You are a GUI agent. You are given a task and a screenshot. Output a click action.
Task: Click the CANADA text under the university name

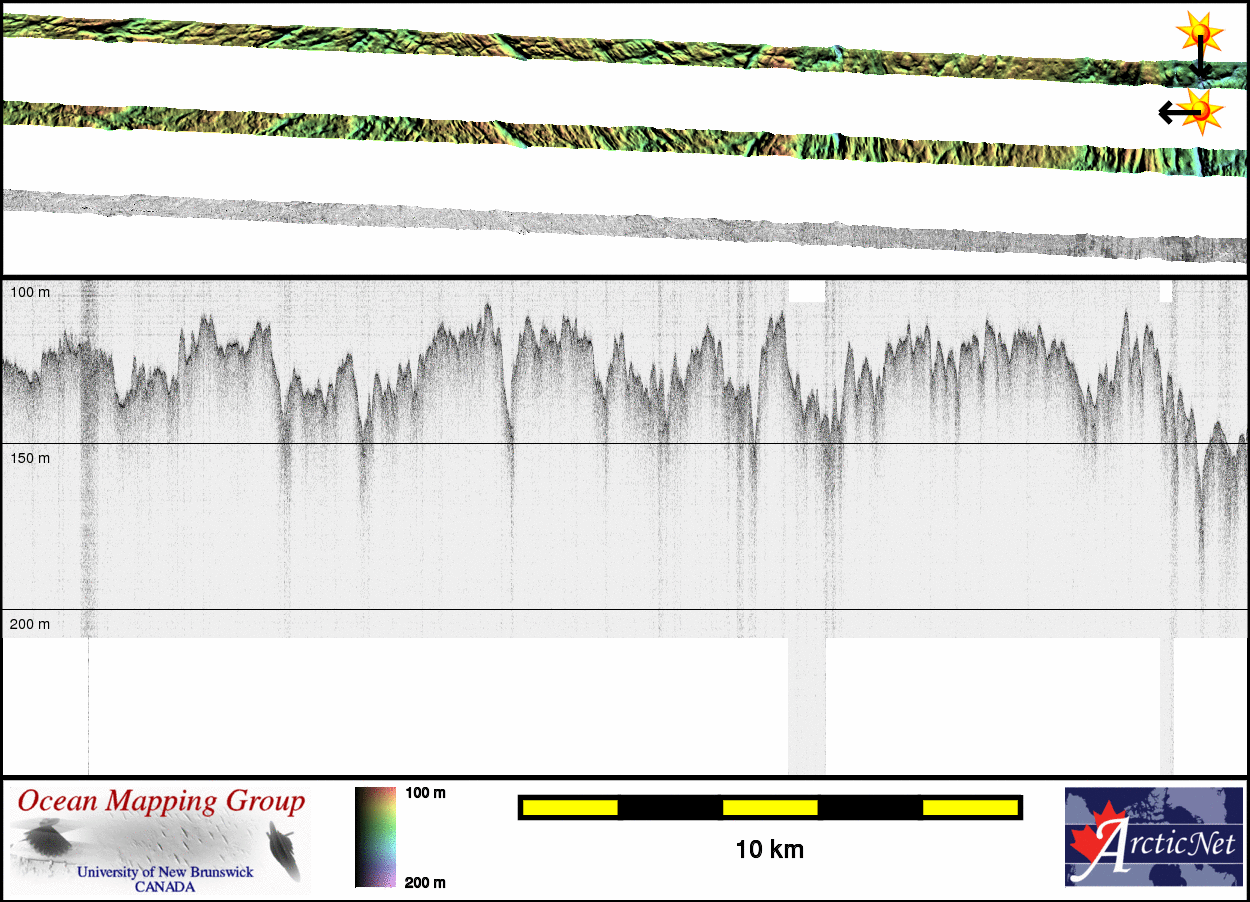tap(165, 887)
